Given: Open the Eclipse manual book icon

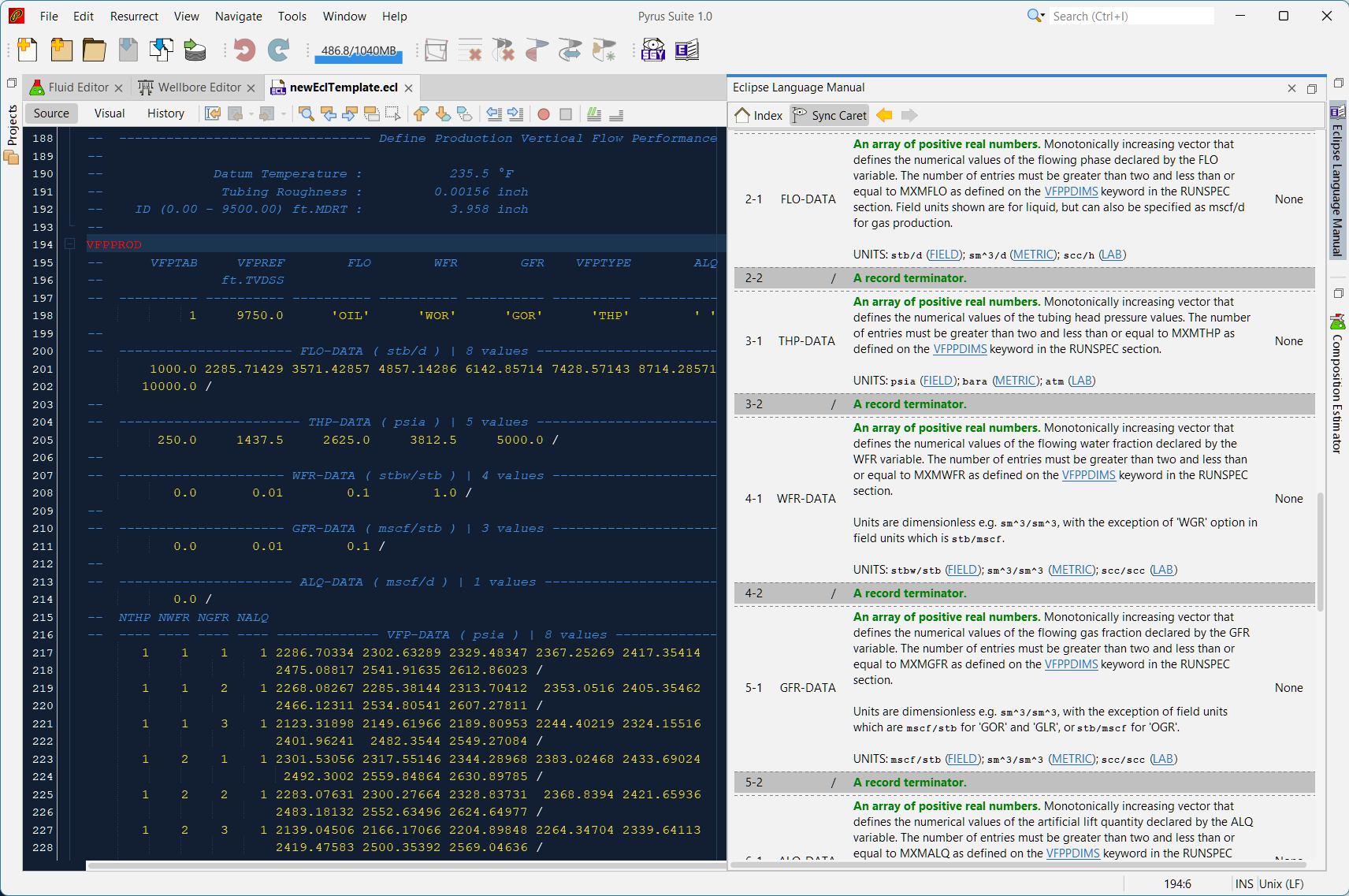Looking at the screenshot, I should [x=687, y=50].
